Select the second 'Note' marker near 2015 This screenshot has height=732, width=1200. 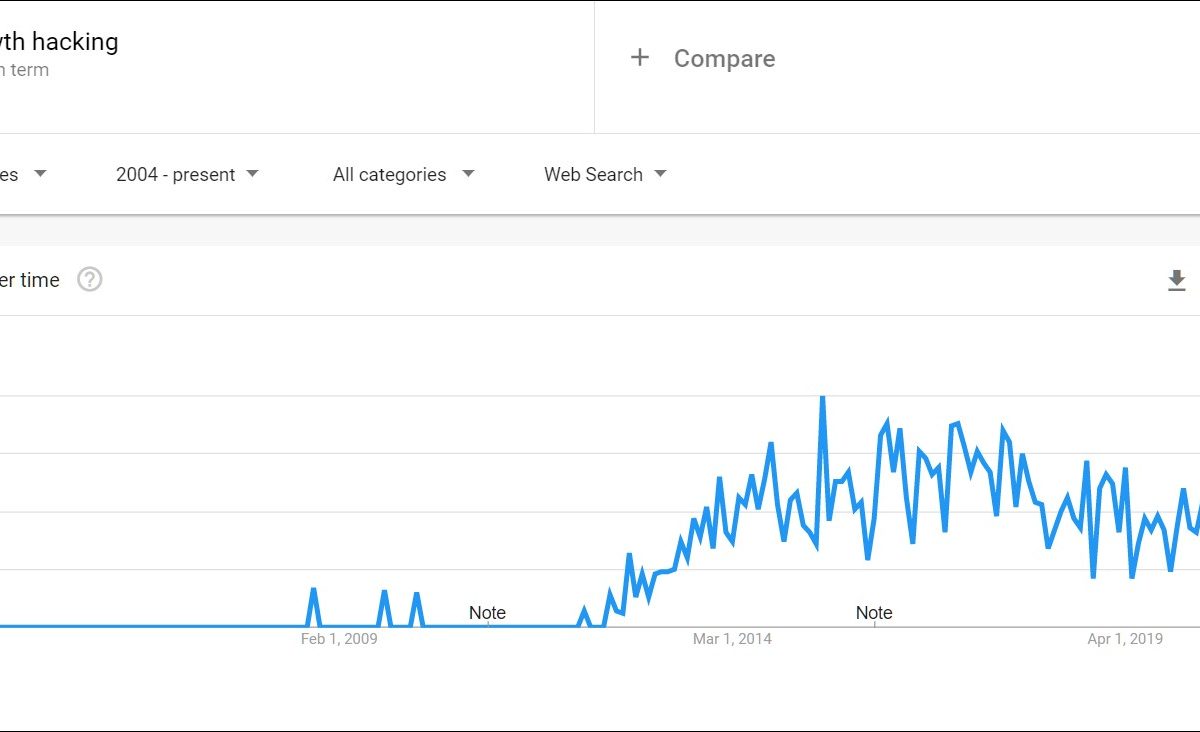point(874,613)
